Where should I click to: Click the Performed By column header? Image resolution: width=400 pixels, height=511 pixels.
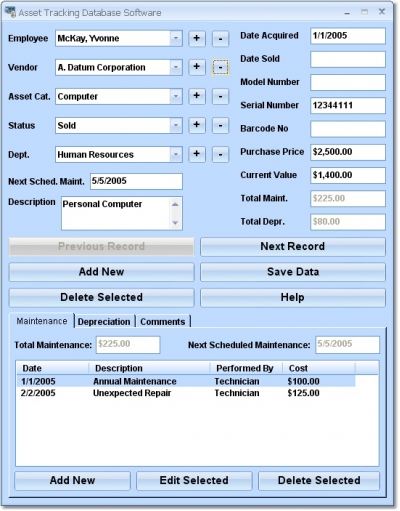tap(246, 368)
